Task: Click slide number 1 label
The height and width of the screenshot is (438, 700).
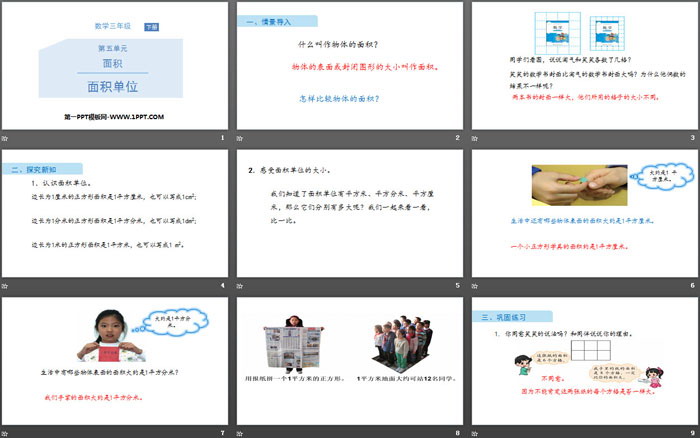Action: click(222, 138)
